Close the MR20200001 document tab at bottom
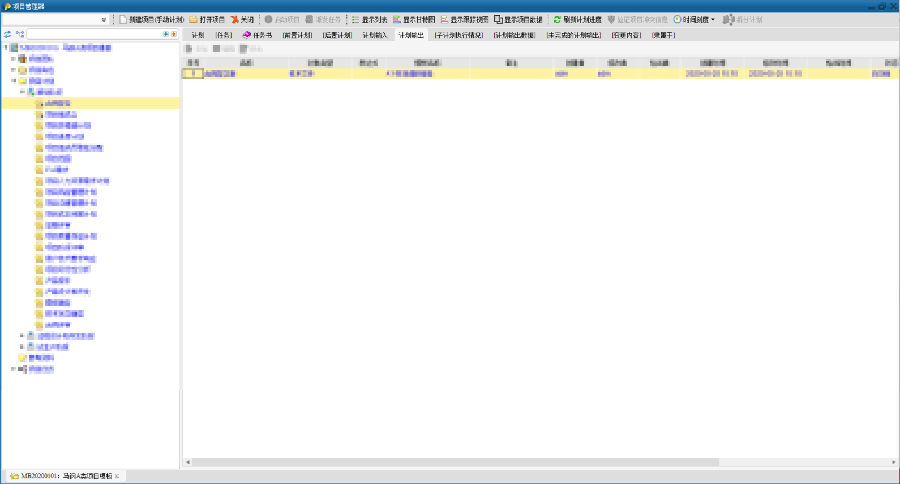 point(117,476)
